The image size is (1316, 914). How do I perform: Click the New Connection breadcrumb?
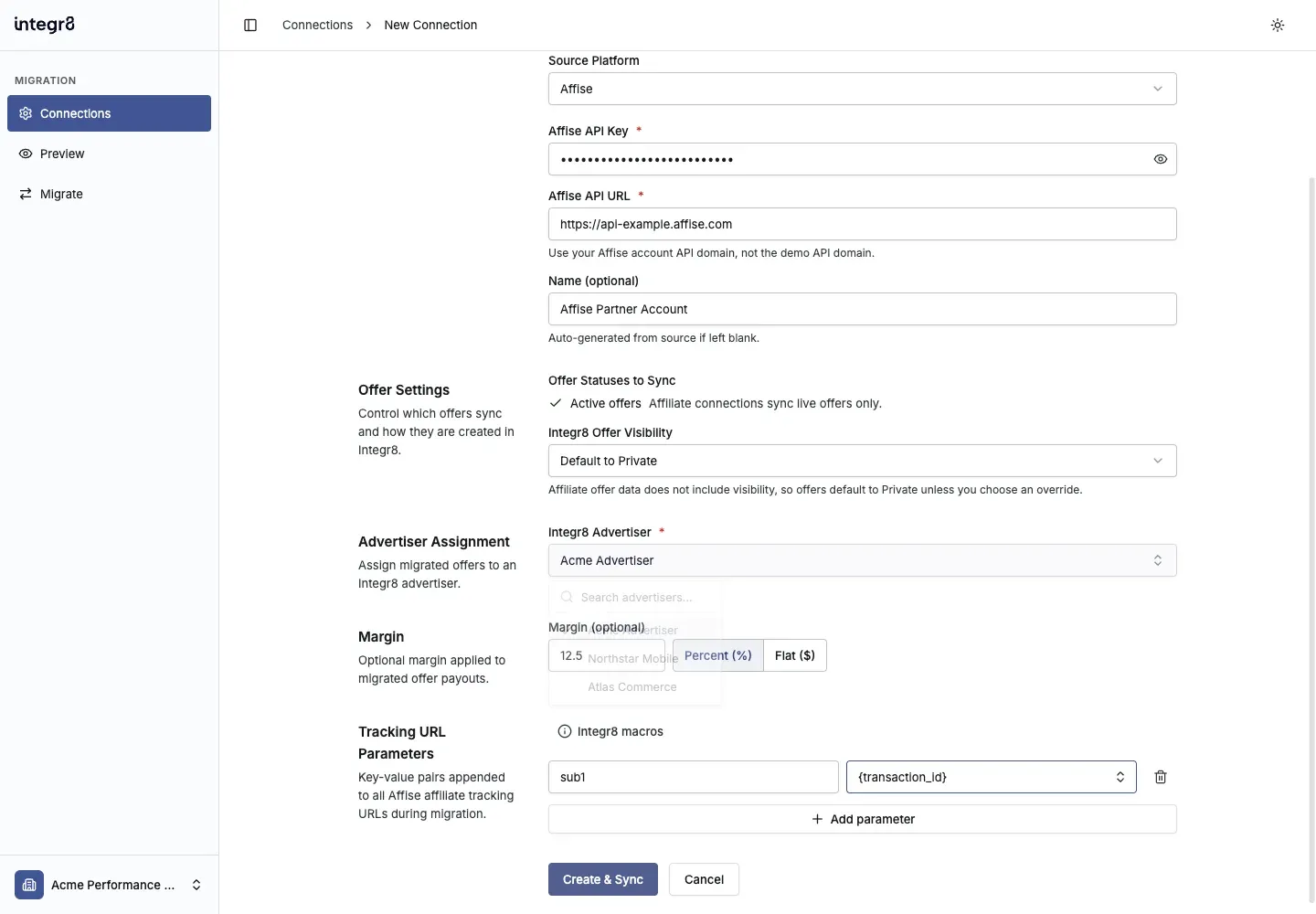click(x=430, y=25)
